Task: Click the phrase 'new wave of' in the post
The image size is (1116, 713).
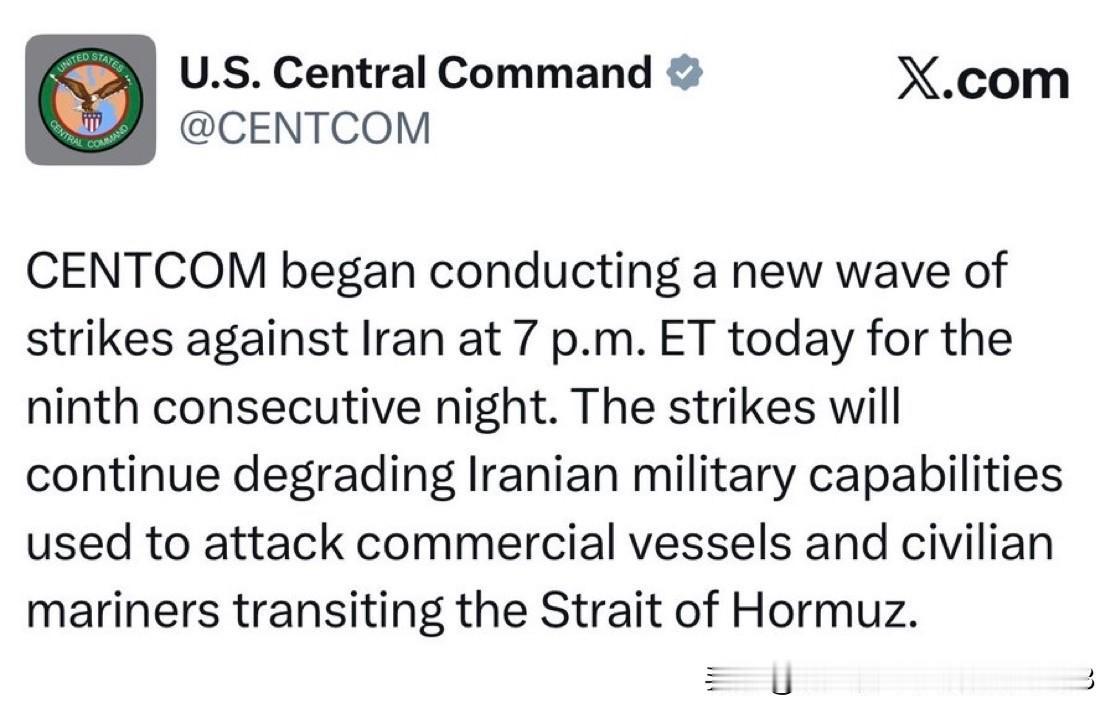Action: point(870,272)
